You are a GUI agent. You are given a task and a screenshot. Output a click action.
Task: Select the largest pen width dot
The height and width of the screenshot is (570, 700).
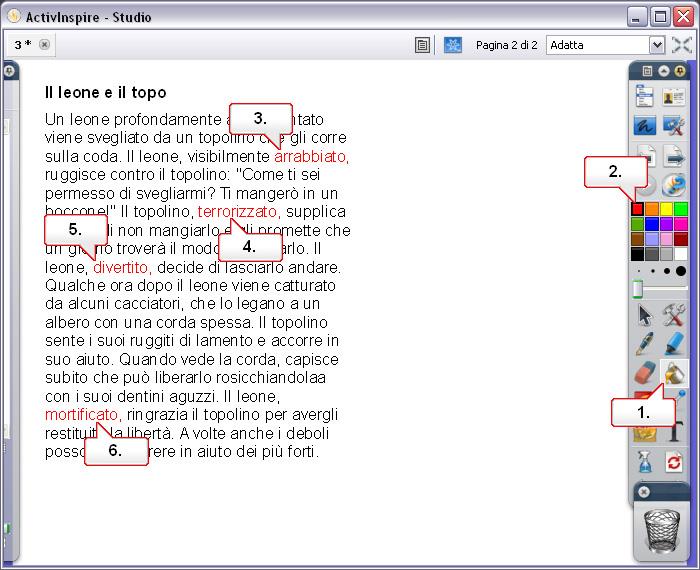(x=681, y=271)
